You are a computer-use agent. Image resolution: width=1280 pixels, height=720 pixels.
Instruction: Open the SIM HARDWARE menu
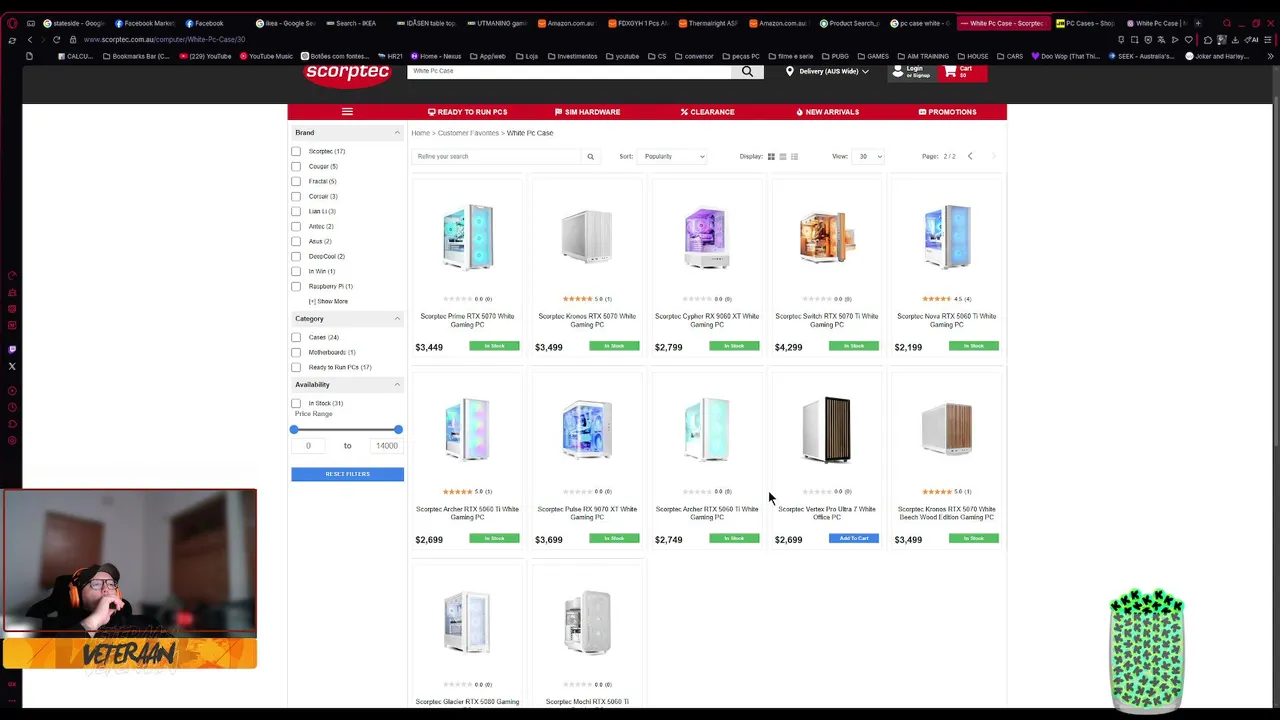pos(587,112)
